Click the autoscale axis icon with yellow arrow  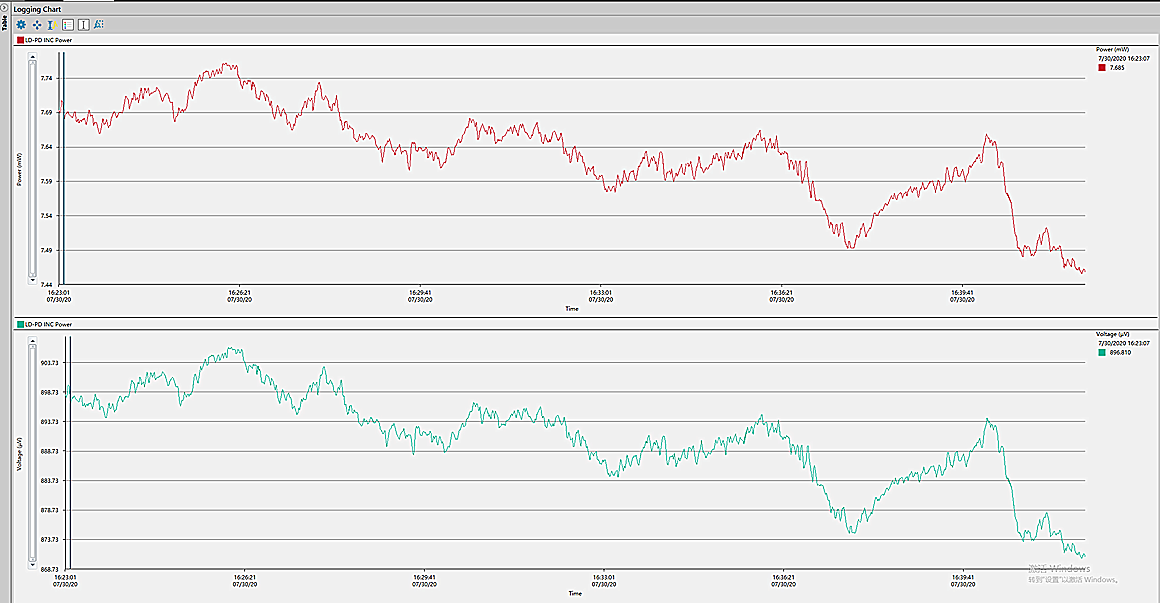pos(52,24)
